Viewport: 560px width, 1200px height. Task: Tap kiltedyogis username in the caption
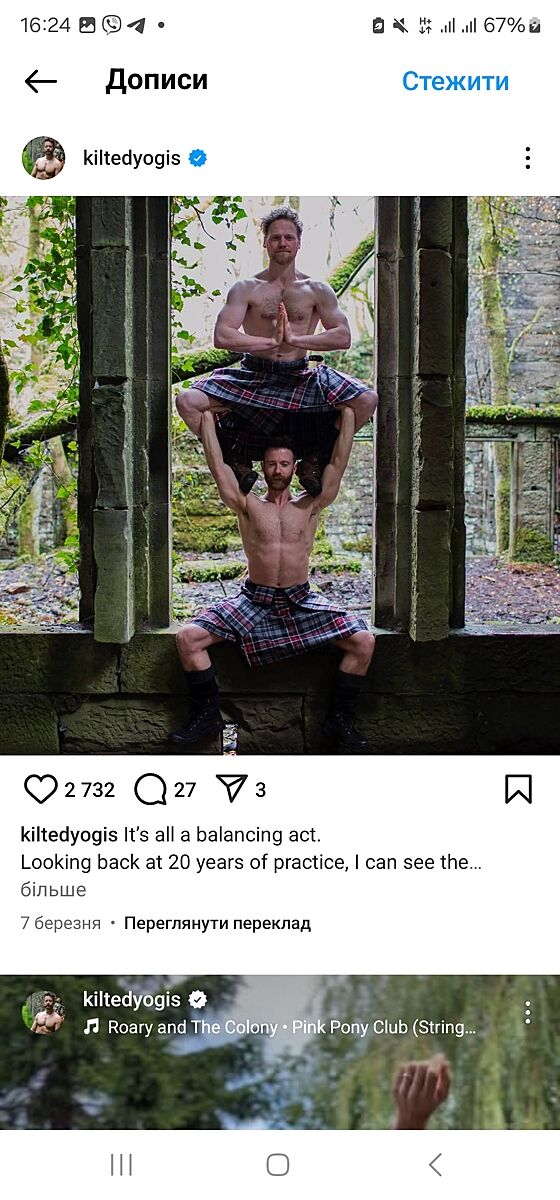coord(69,835)
